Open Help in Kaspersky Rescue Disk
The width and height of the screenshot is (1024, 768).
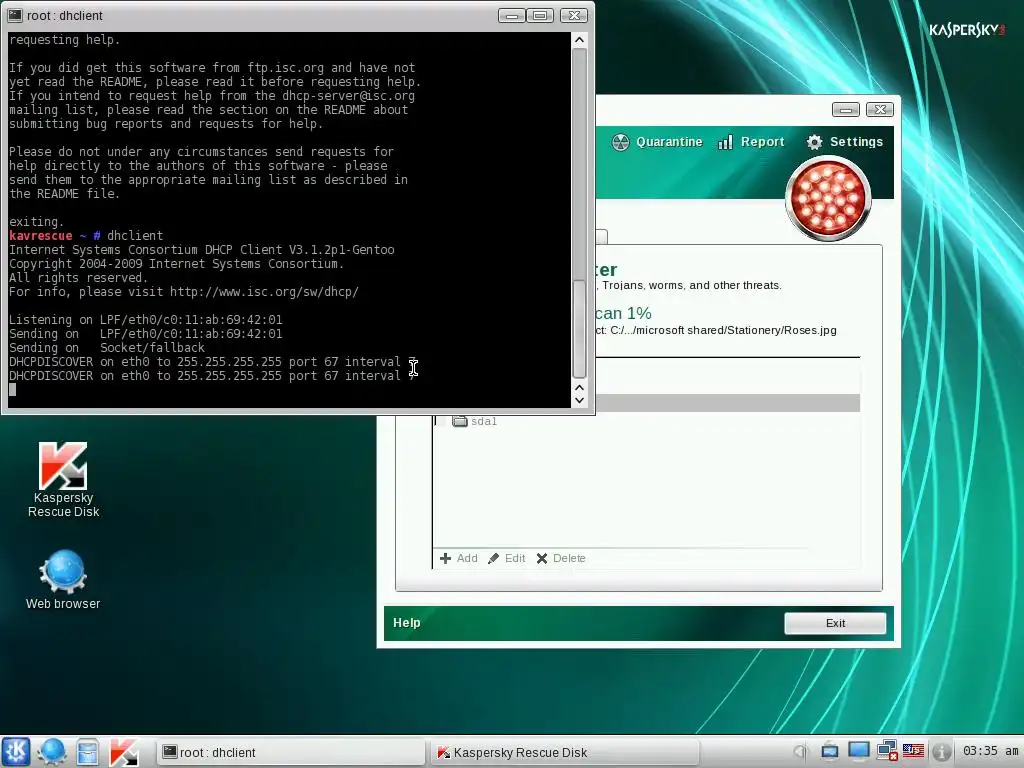407,623
